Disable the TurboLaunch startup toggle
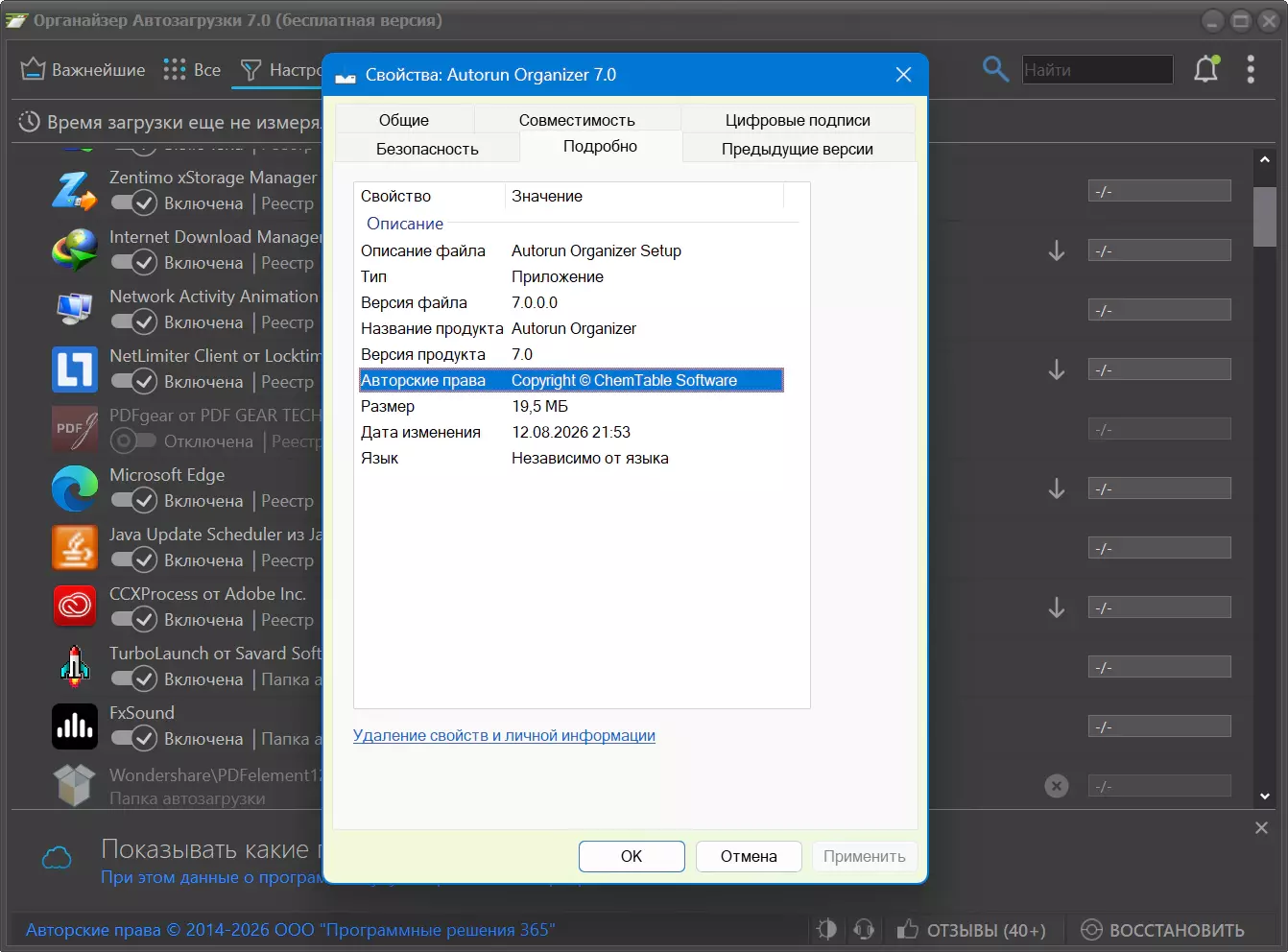 133,679
